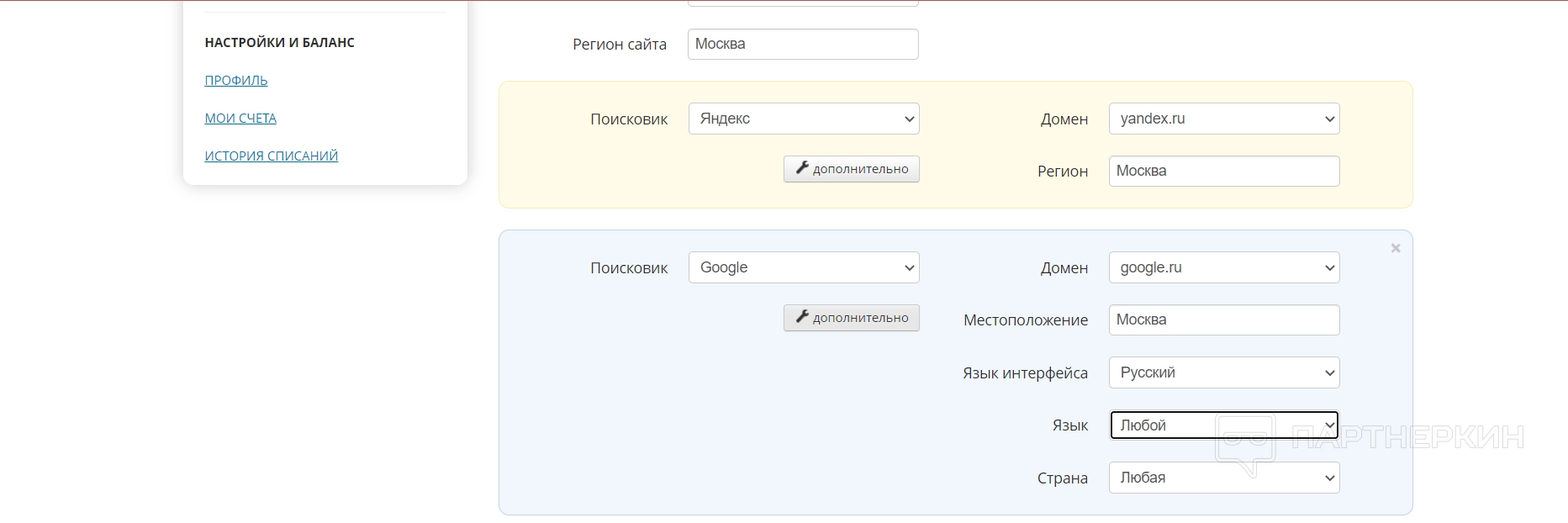
Task: Expand the google.ru domain dropdown
Action: pyautogui.click(x=1224, y=267)
